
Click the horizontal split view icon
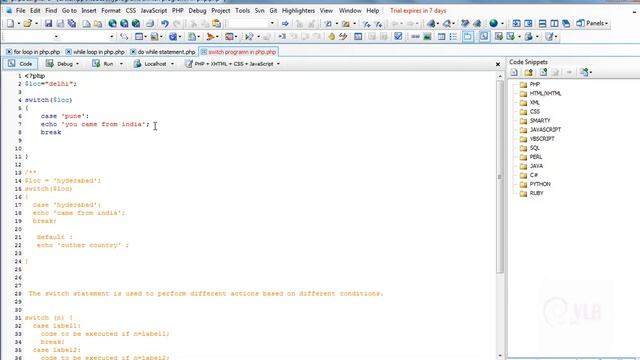coord(542,24)
